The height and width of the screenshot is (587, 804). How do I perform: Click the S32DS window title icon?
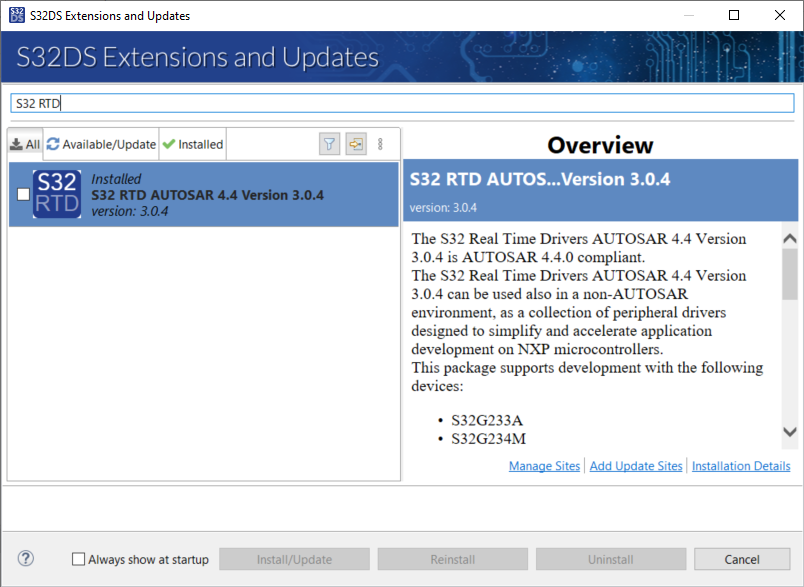click(16, 15)
